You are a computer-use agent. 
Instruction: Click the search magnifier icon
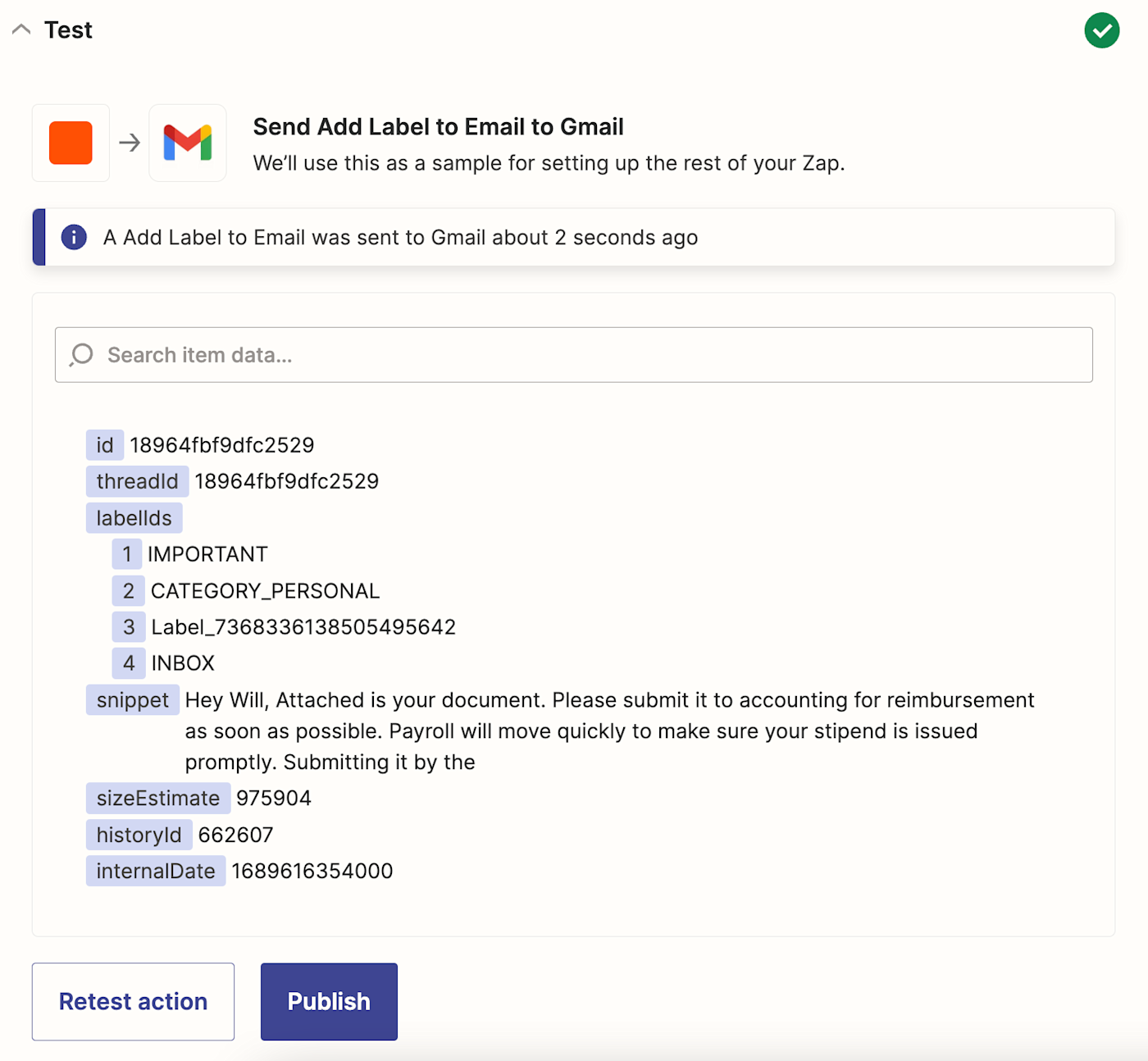coord(82,355)
